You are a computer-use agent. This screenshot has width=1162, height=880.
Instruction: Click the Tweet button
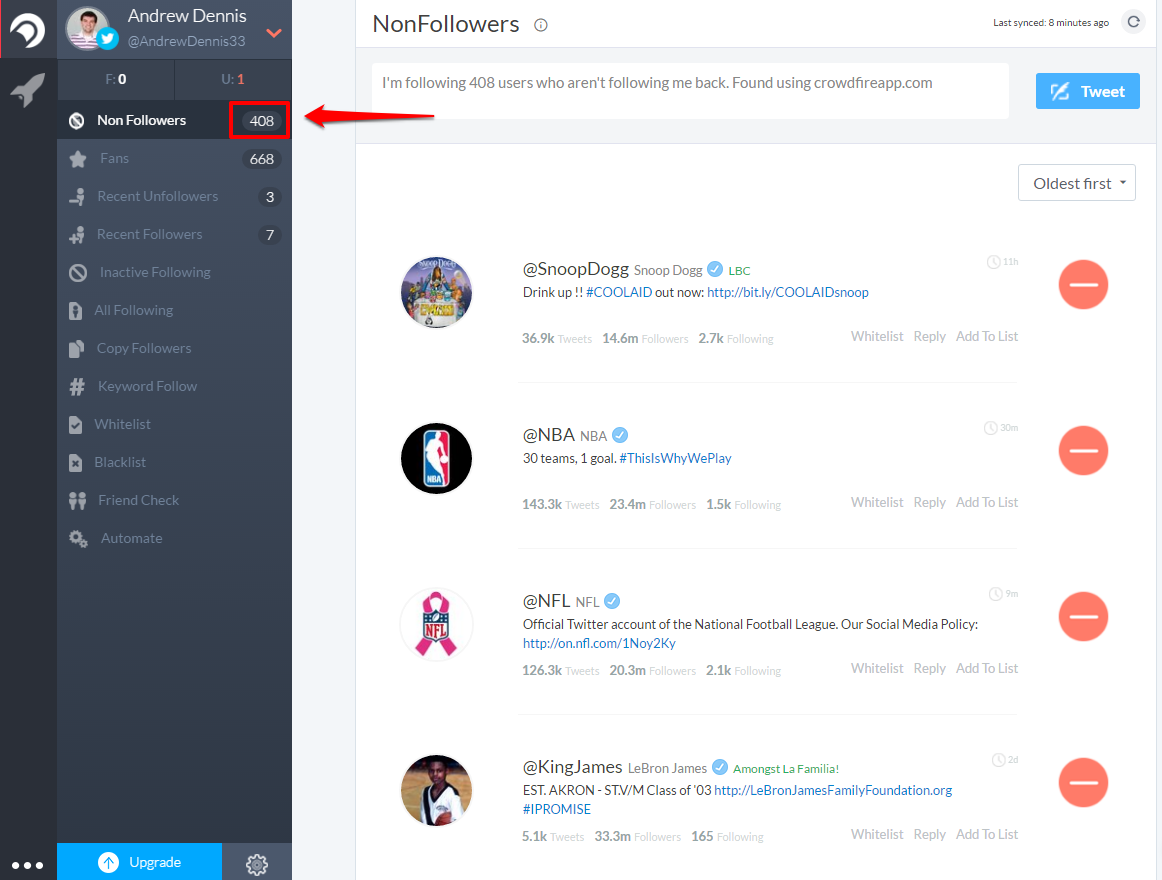pyautogui.click(x=1087, y=90)
